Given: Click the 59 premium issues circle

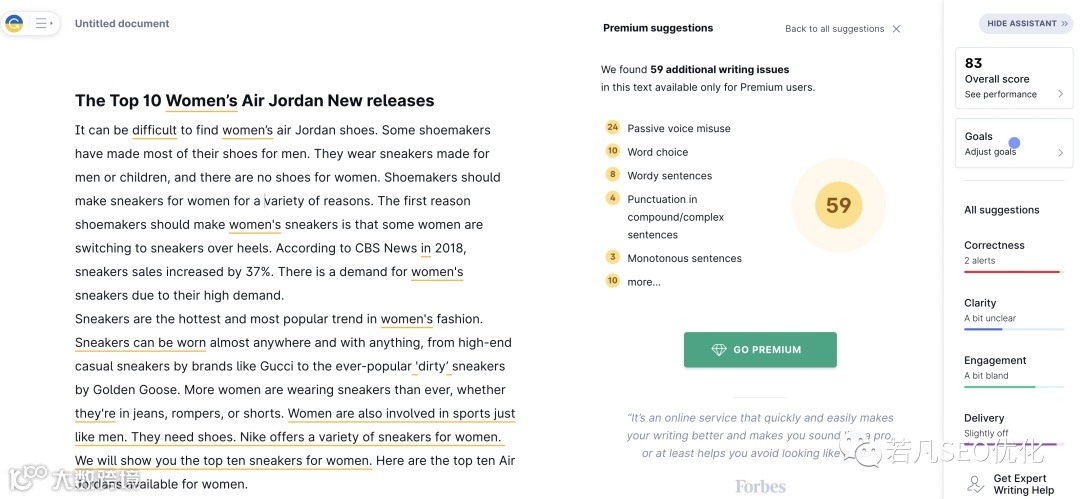Looking at the screenshot, I should tap(838, 205).
